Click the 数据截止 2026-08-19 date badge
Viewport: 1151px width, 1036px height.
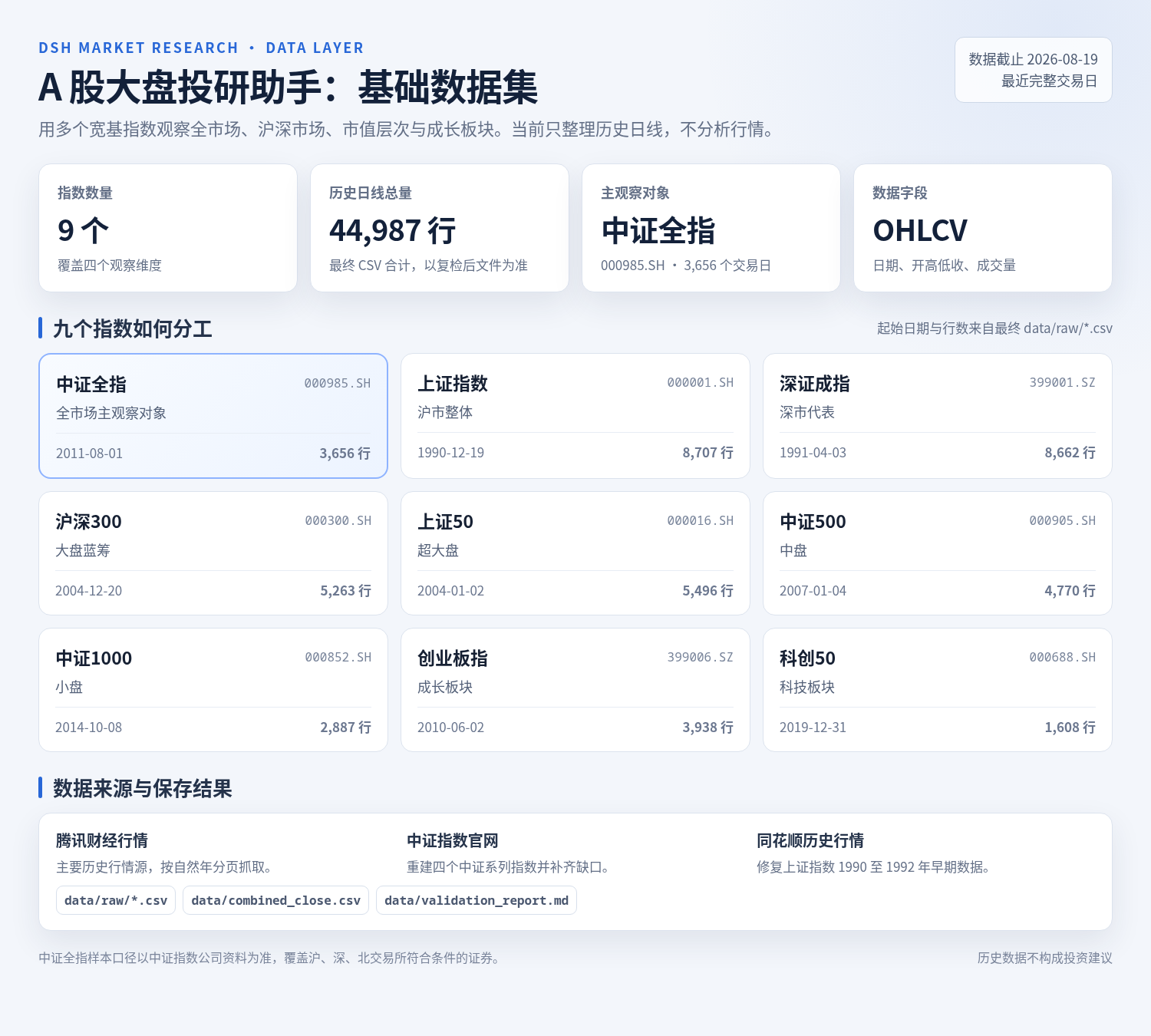(1034, 70)
